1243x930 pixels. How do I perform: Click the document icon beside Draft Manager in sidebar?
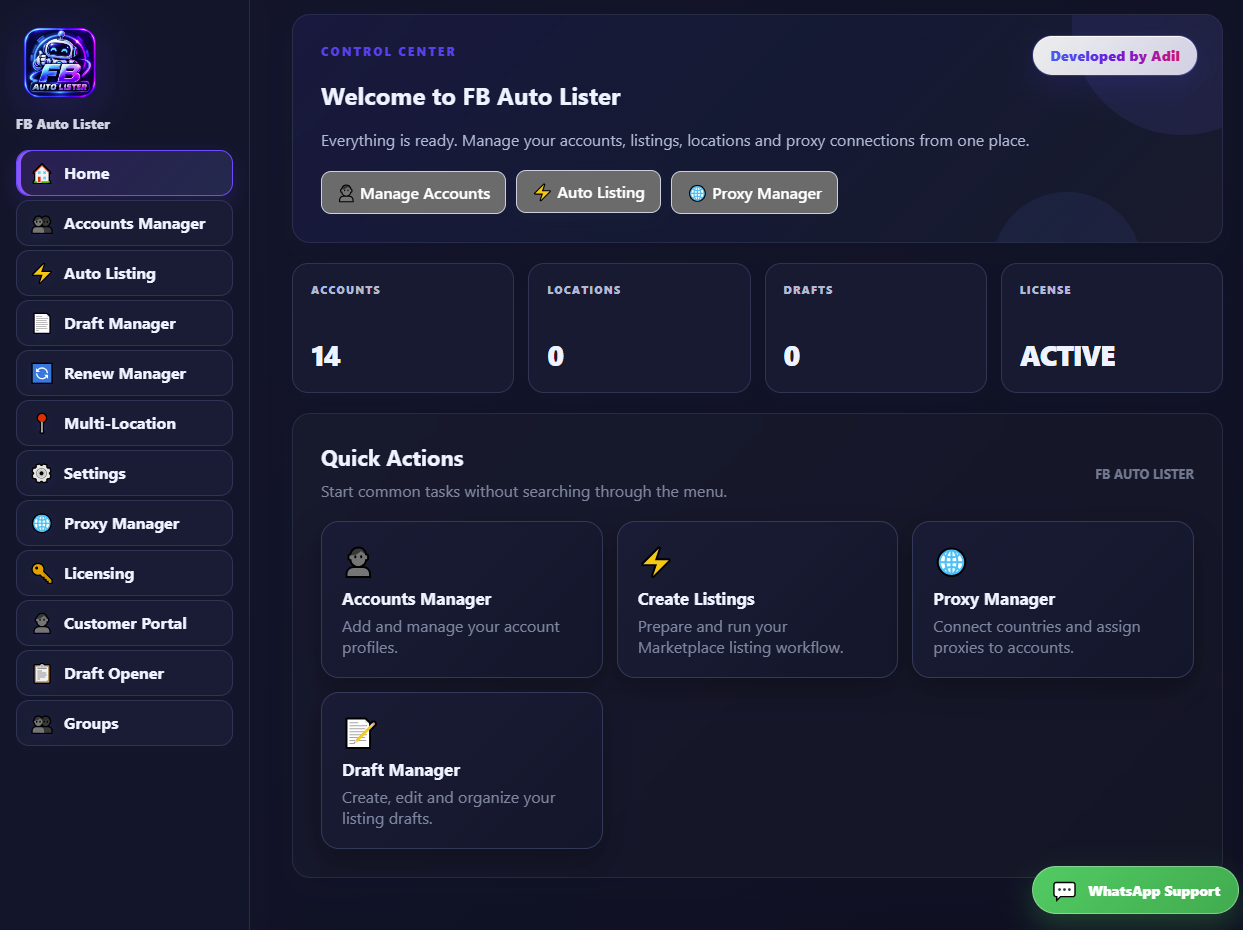tap(42, 324)
